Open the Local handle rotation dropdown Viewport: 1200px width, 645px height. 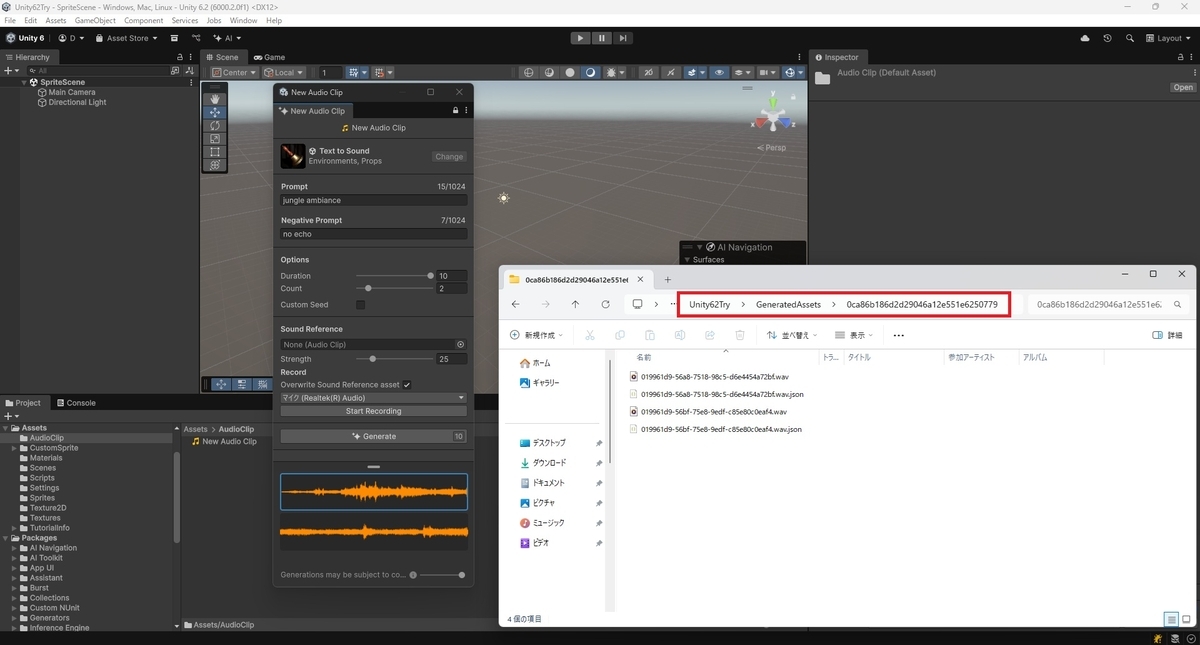285,72
